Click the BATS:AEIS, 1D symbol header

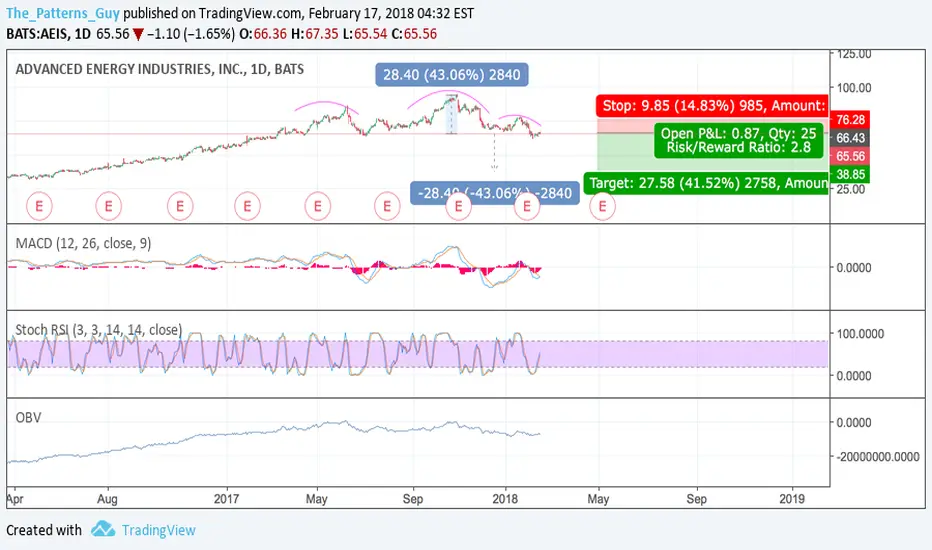49,34
